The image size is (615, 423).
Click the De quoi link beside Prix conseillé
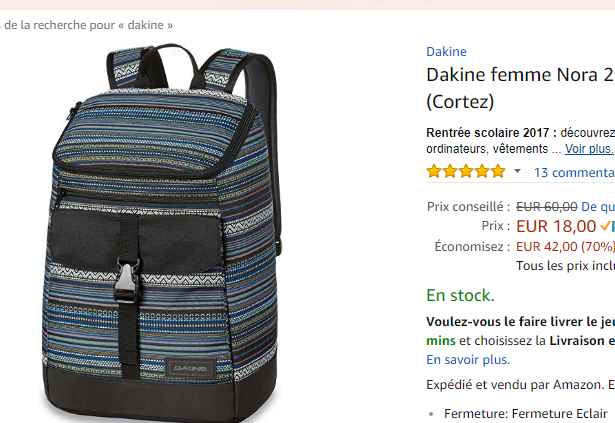598,206
